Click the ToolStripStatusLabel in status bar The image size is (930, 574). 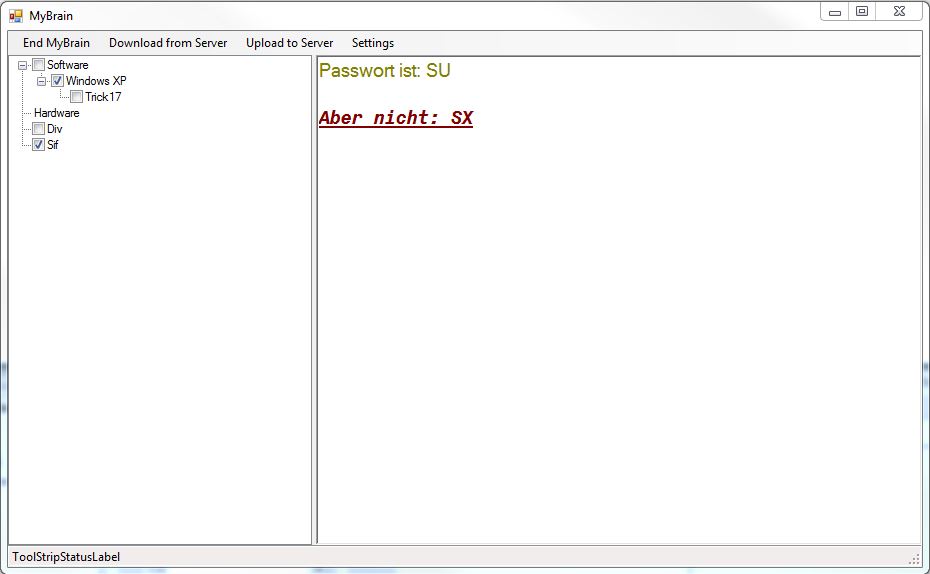[66, 557]
